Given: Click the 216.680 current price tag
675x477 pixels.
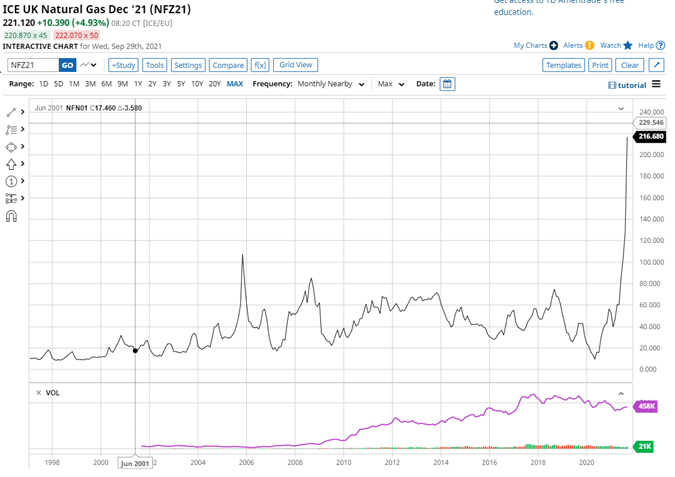Looking at the screenshot, I should pos(650,136).
